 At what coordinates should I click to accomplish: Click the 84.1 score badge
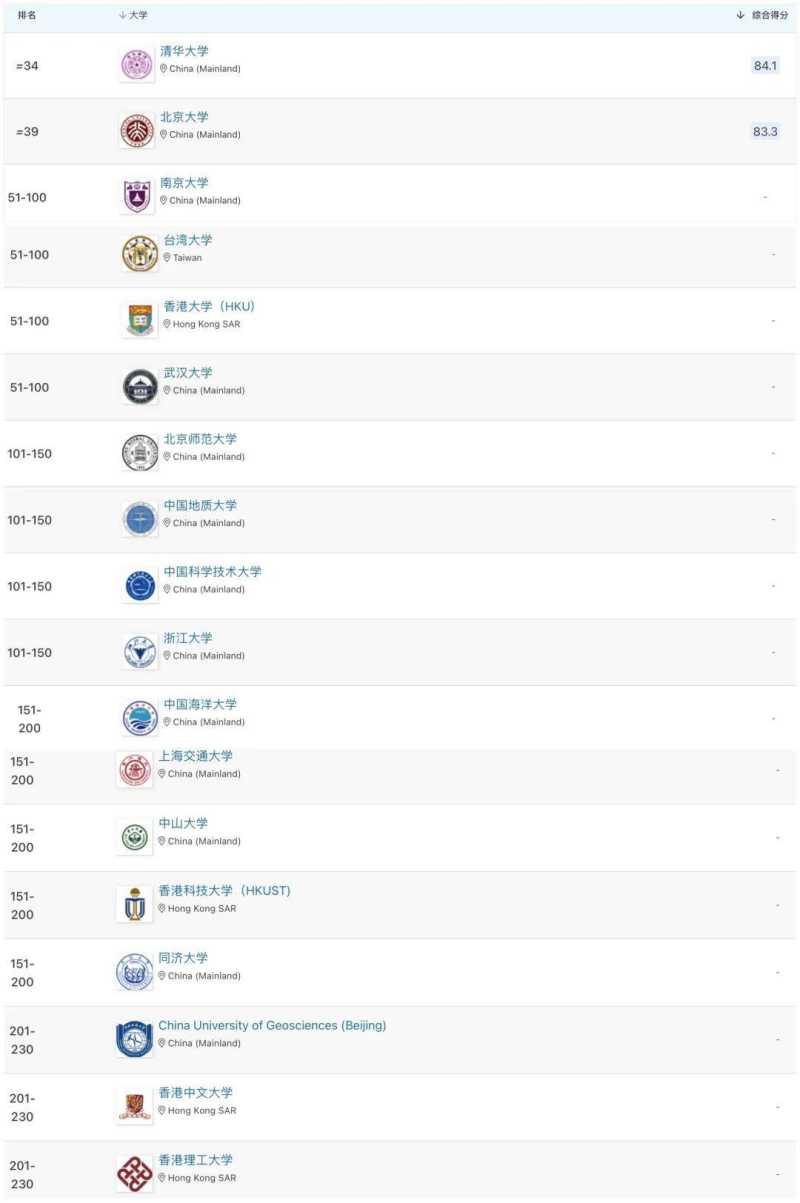[x=765, y=65]
